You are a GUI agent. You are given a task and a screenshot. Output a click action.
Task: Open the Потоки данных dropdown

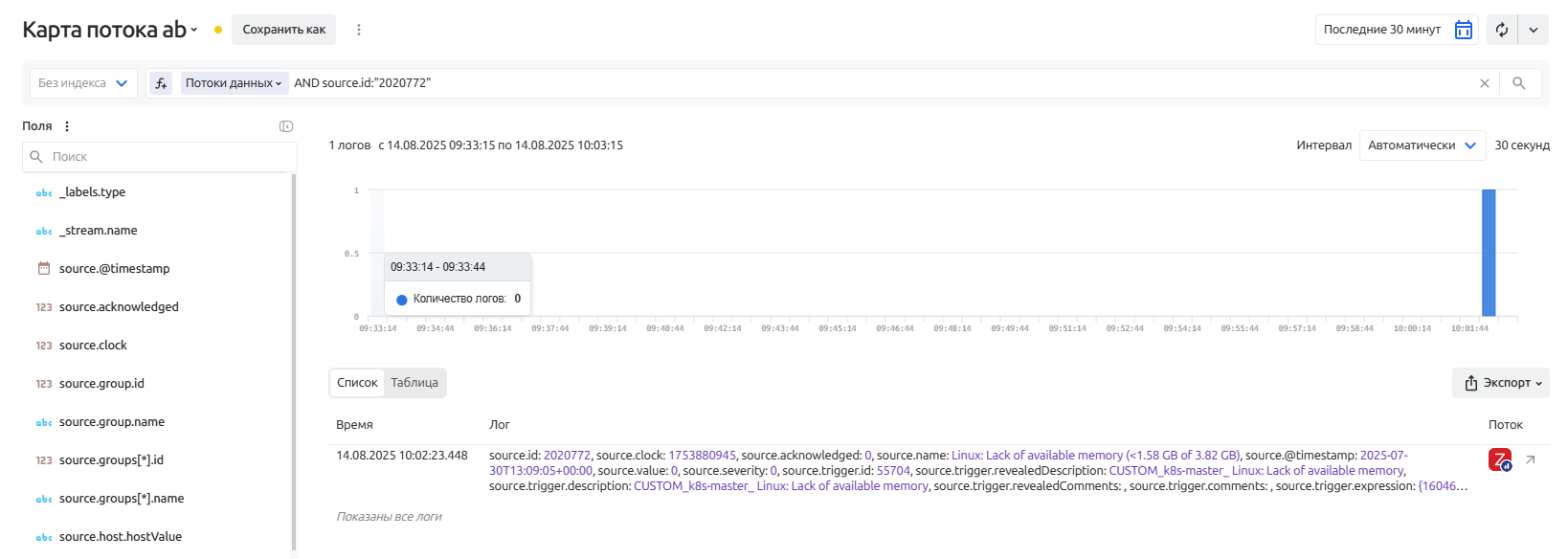(234, 83)
